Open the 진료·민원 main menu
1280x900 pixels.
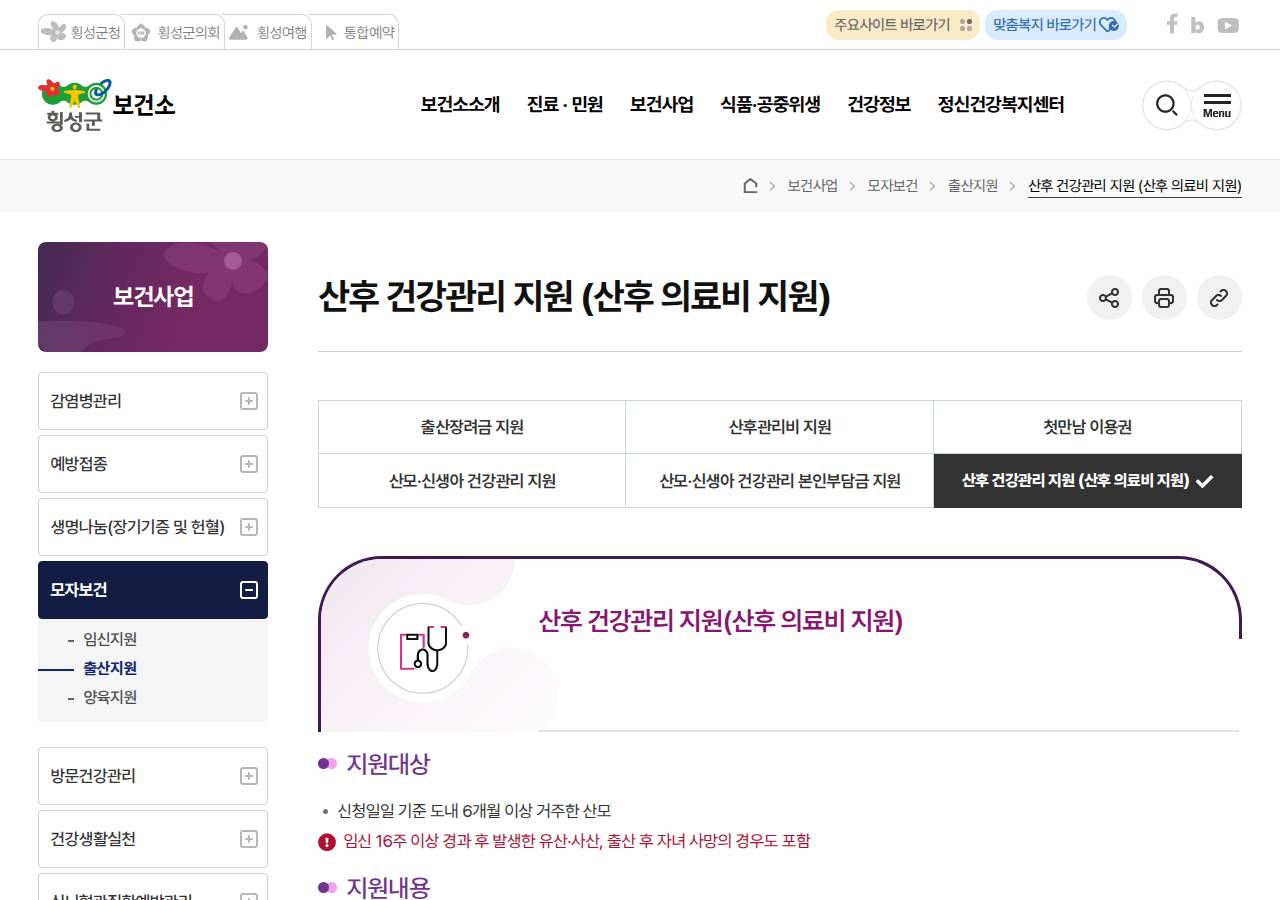pos(565,105)
